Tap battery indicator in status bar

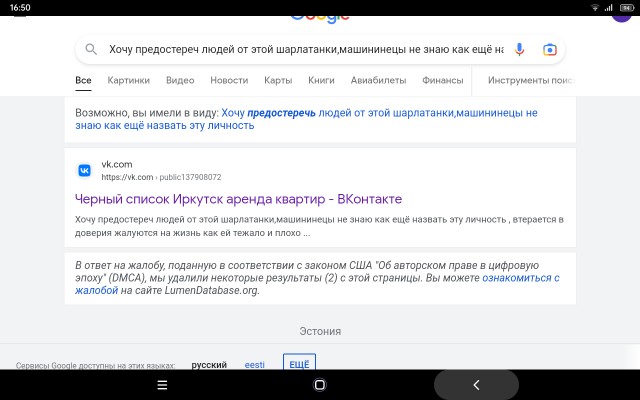click(x=627, y=7)
